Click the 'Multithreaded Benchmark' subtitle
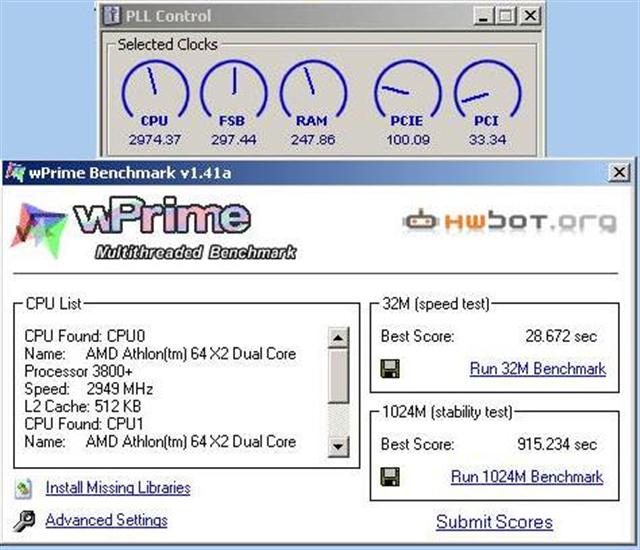640x550 pixels. point(196,253)
